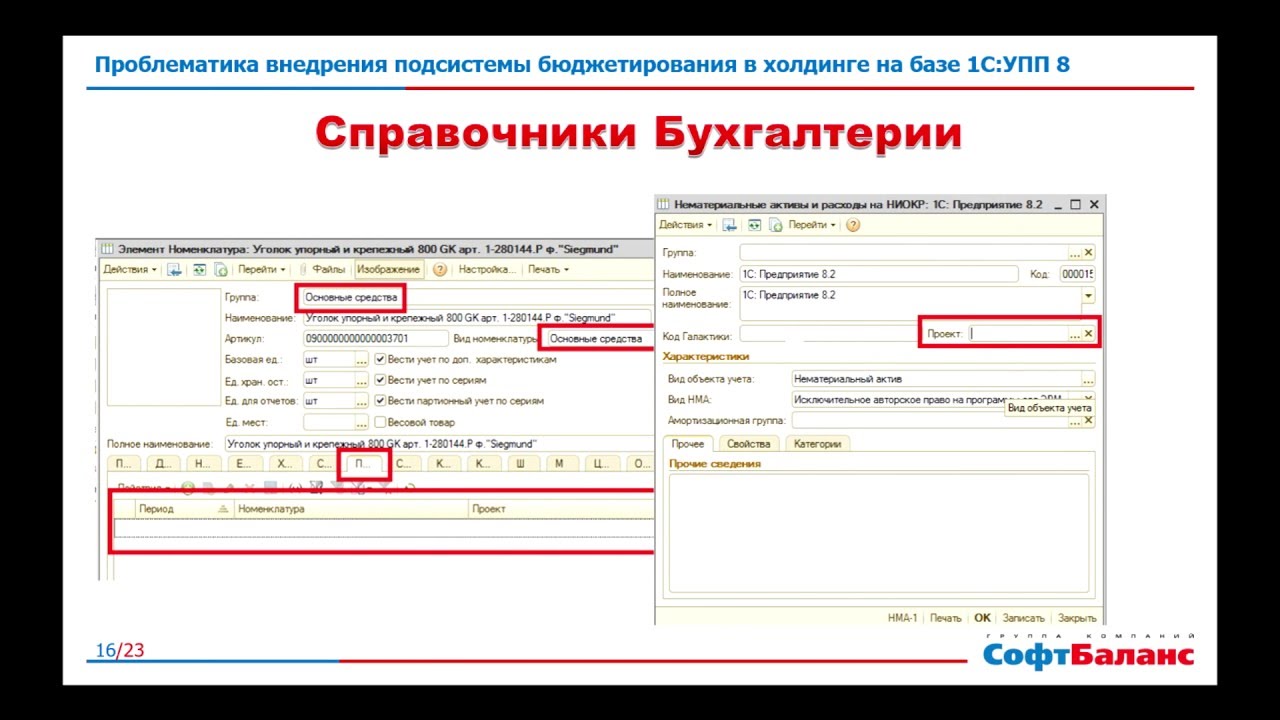The height and width of the screenshot is (720, 1280).
Task: Clear Амортизационная группа with X button
Action: (1089, 422)
